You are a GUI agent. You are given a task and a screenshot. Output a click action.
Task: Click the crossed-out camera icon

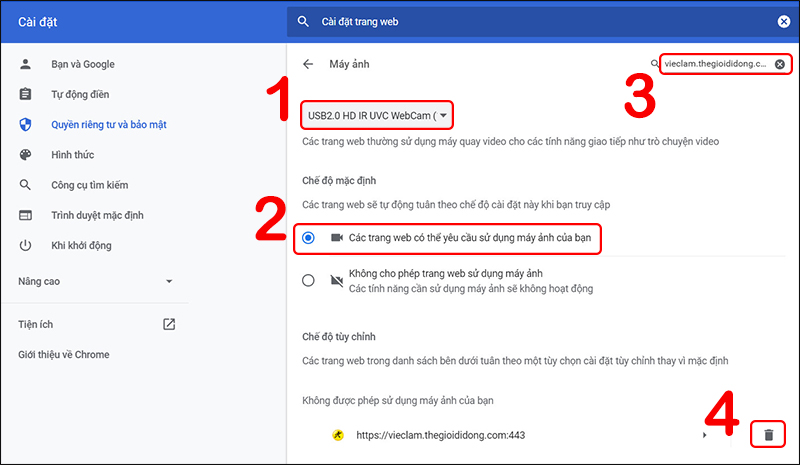(x=336, y=280)
